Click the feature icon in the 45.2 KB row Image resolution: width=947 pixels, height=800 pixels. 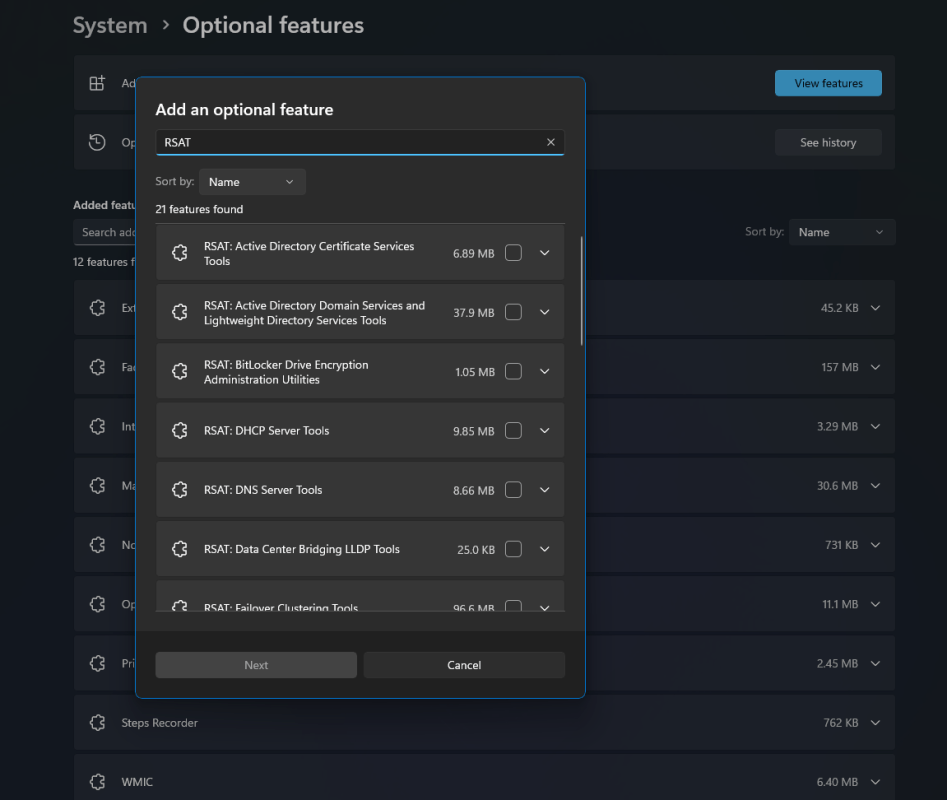tap(97, 308)
